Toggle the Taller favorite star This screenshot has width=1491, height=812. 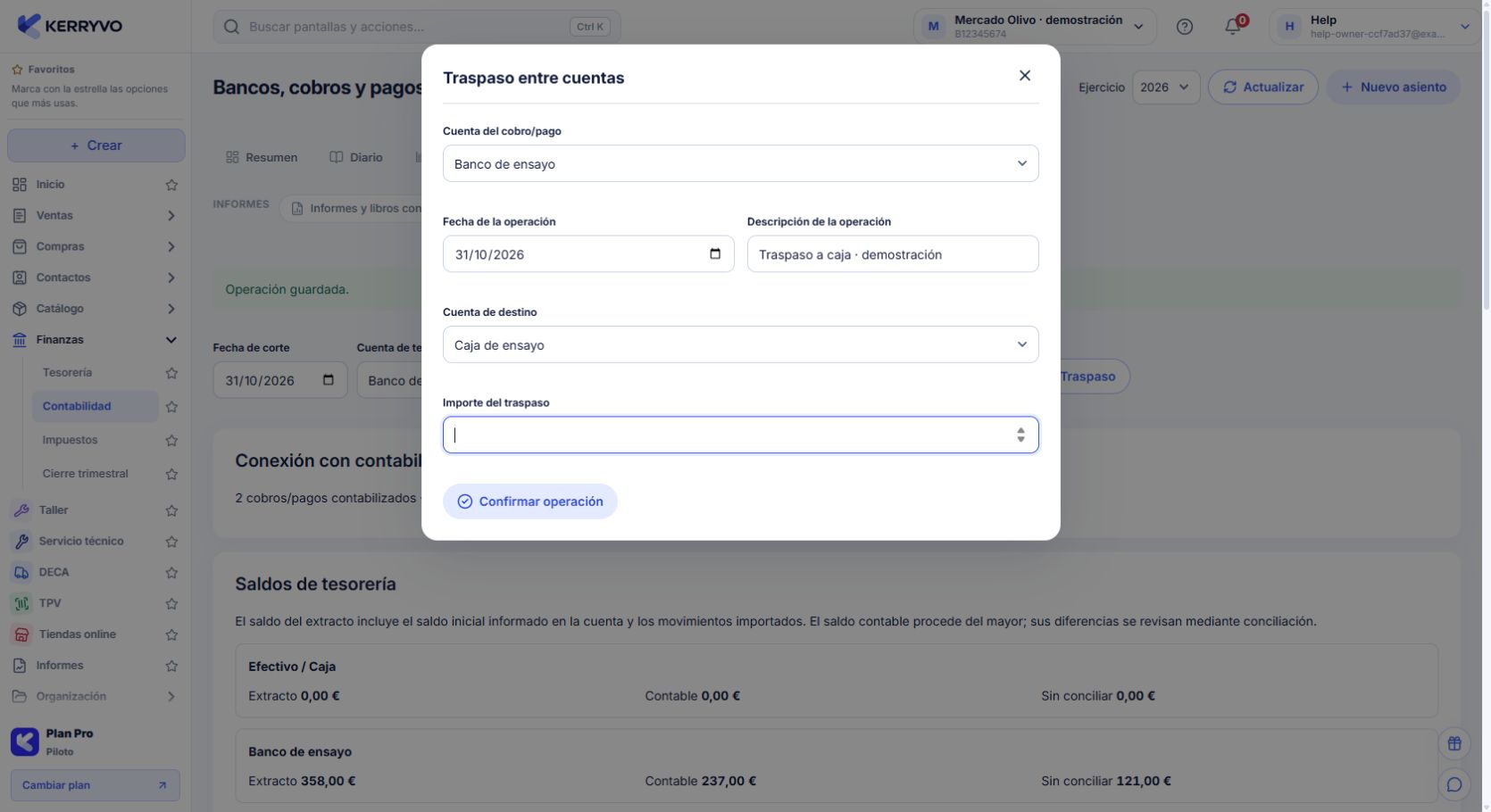pyautogui.click(x=171, y=510)
